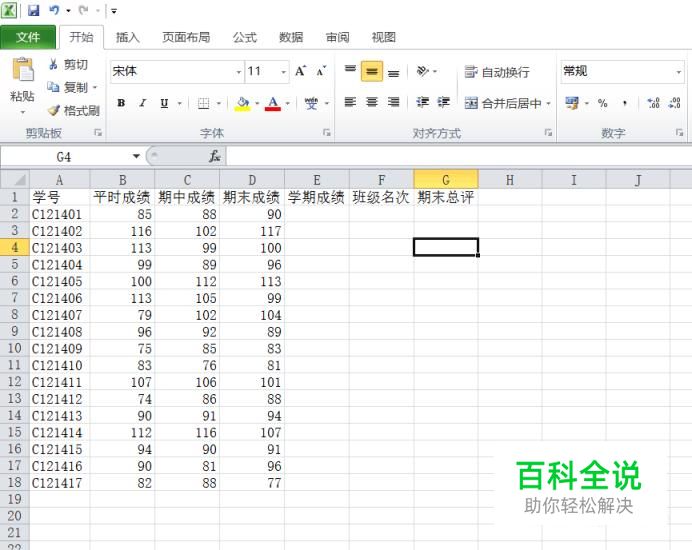Open the font size 11 dropdown
This screenshot has height=550, width=692.
tap(283, 72)
